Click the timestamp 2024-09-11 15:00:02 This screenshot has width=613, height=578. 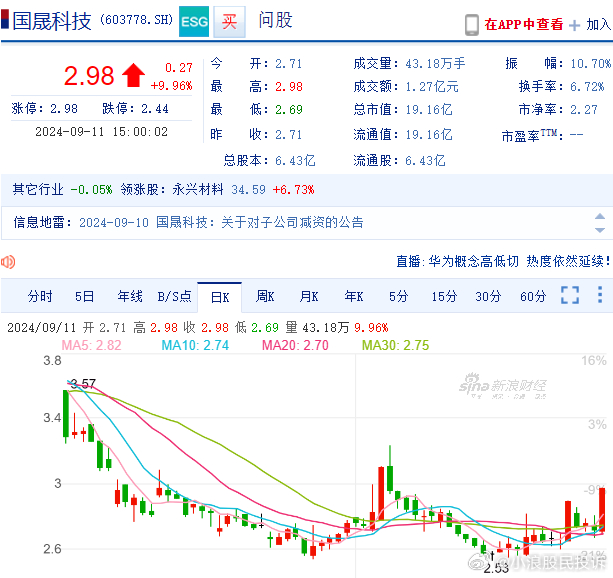click(102, 132)
